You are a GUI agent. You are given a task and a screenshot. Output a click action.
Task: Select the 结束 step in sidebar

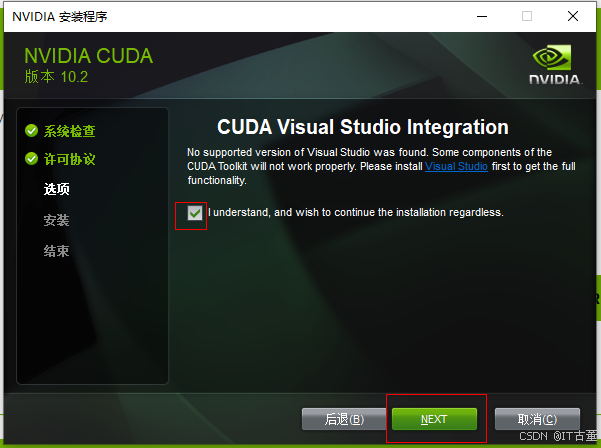tap(56, 251)
